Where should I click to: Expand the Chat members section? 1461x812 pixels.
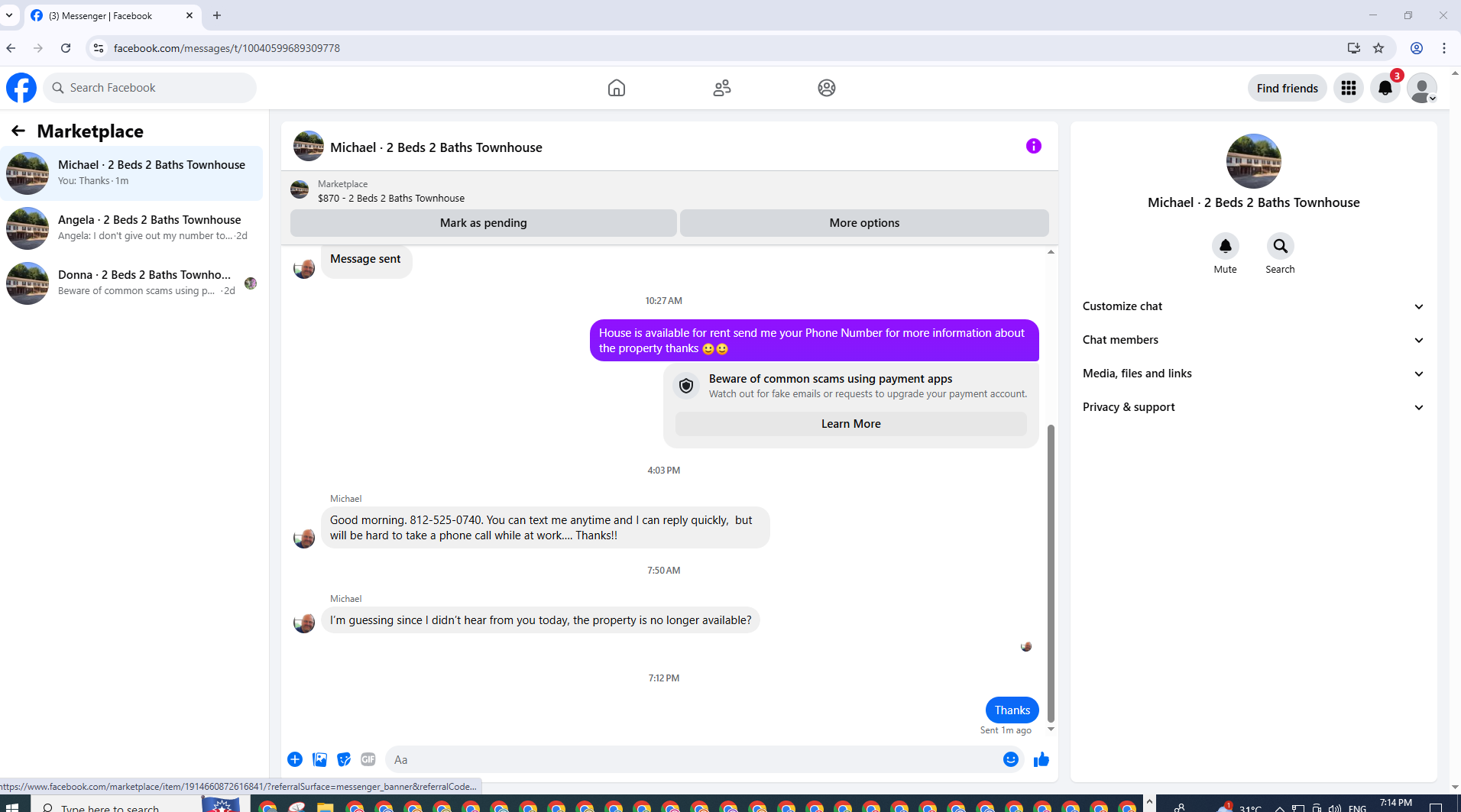(x=1254, y=340)
